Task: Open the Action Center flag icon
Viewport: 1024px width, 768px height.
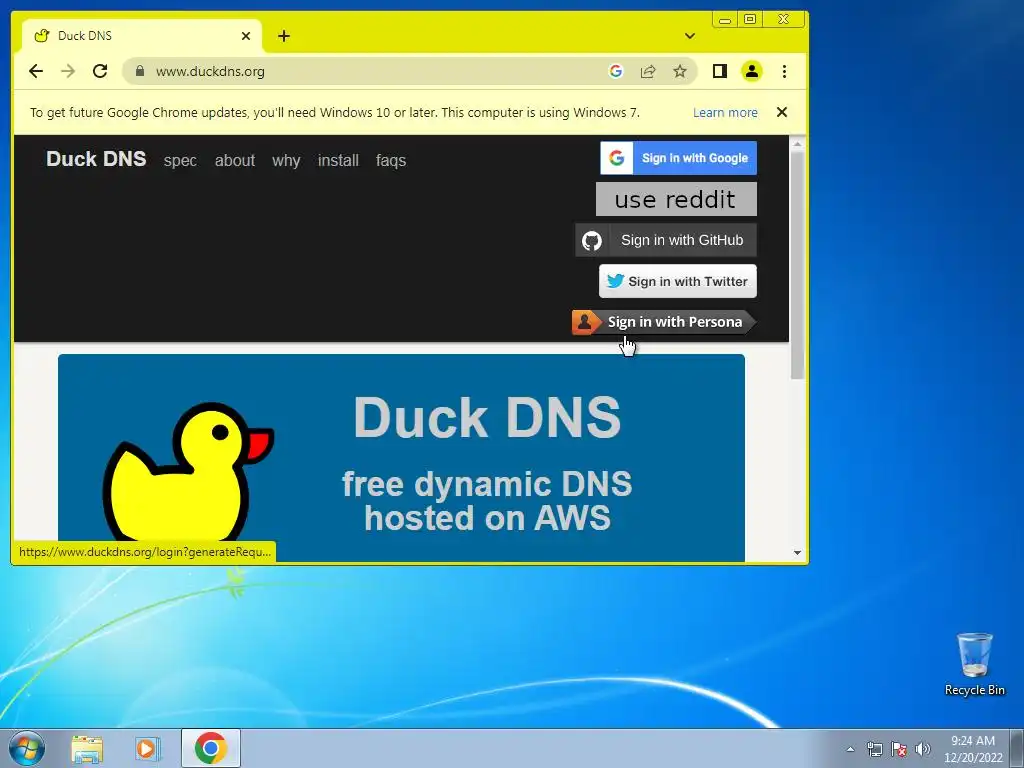Action: (x=899, y=749)
